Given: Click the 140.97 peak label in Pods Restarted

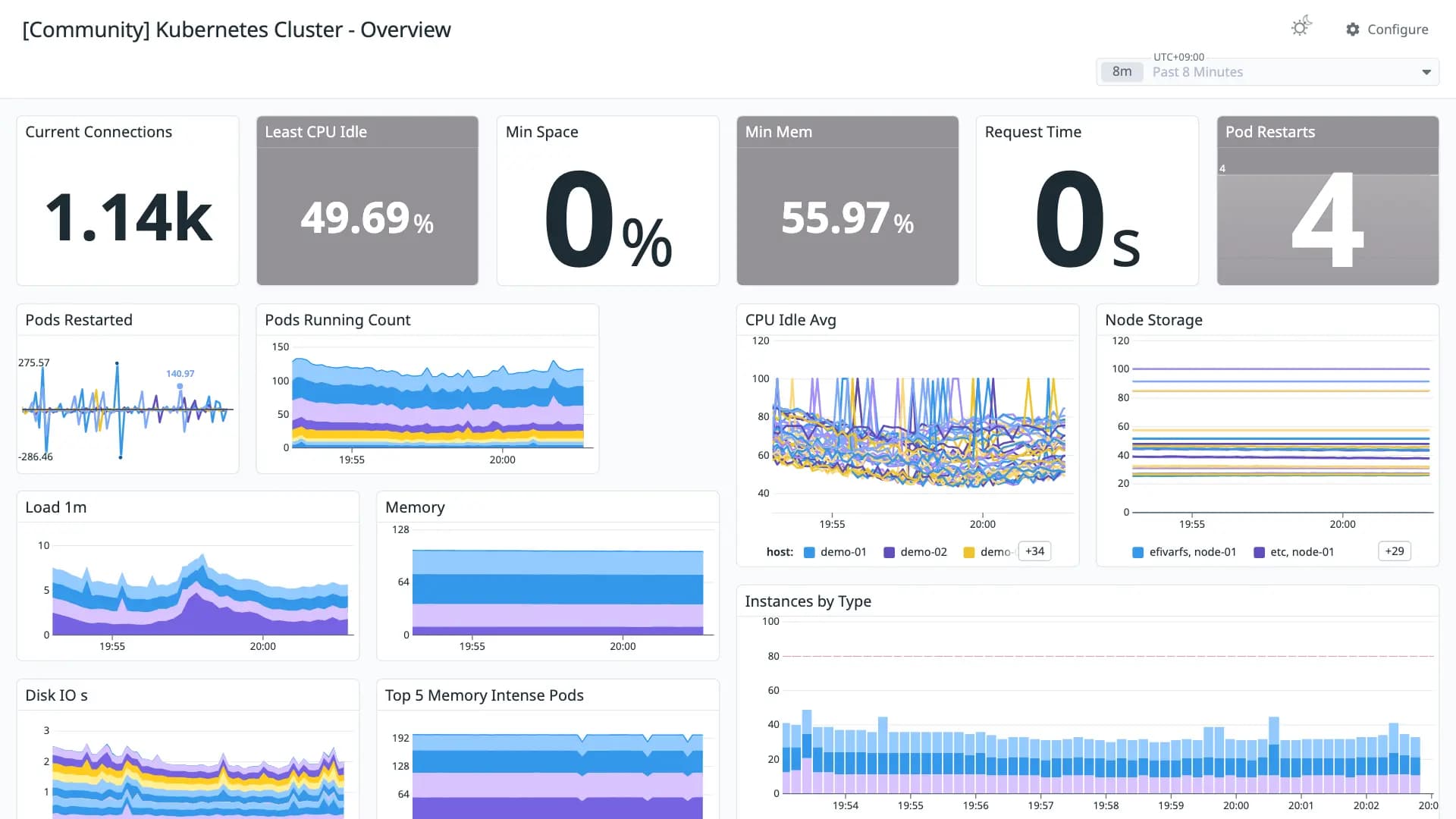Looking at the screenshot, I should click(x=180, y=374).
